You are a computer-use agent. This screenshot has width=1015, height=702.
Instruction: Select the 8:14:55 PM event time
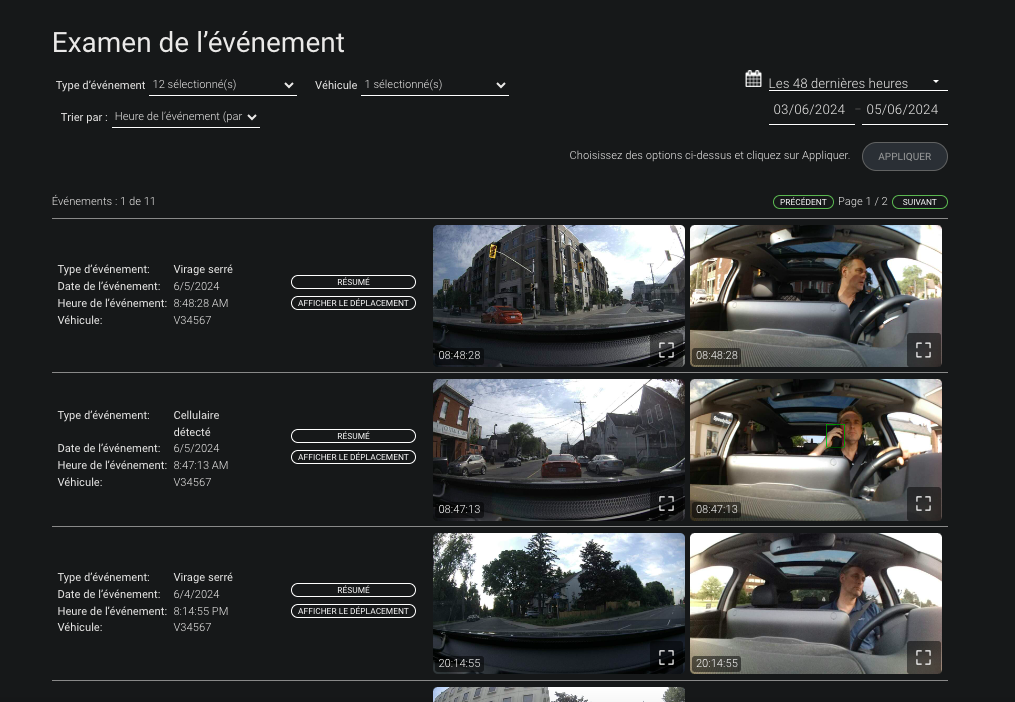pos(201,611)
